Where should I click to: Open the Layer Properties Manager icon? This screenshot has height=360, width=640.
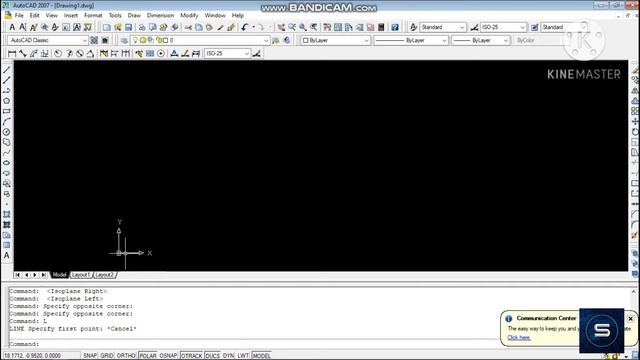coord(124,40)
